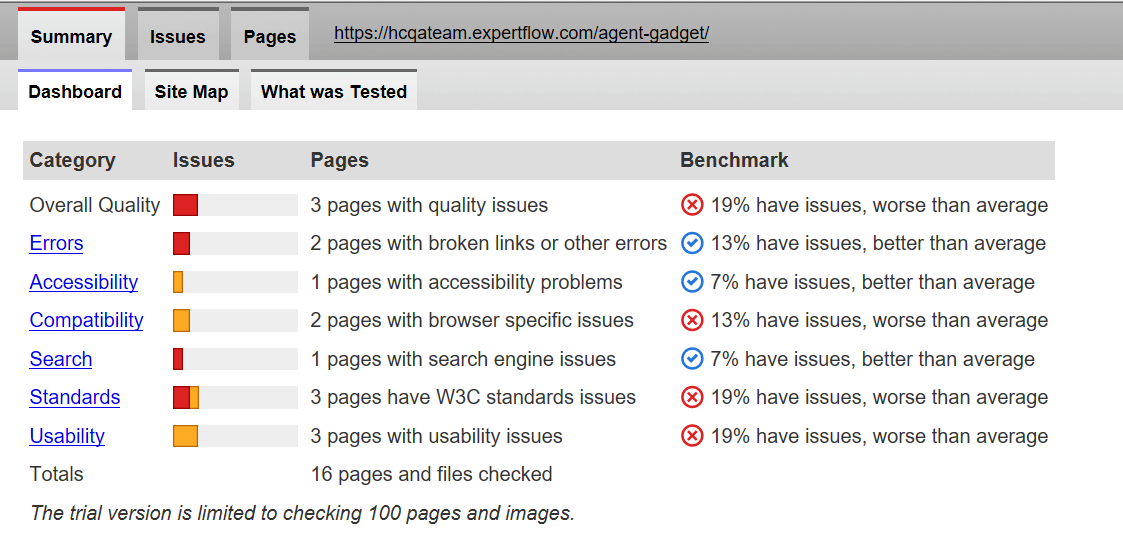1123x545 pixels.
Task: Click the red X icon in Compatibility row
Action: 692,320
